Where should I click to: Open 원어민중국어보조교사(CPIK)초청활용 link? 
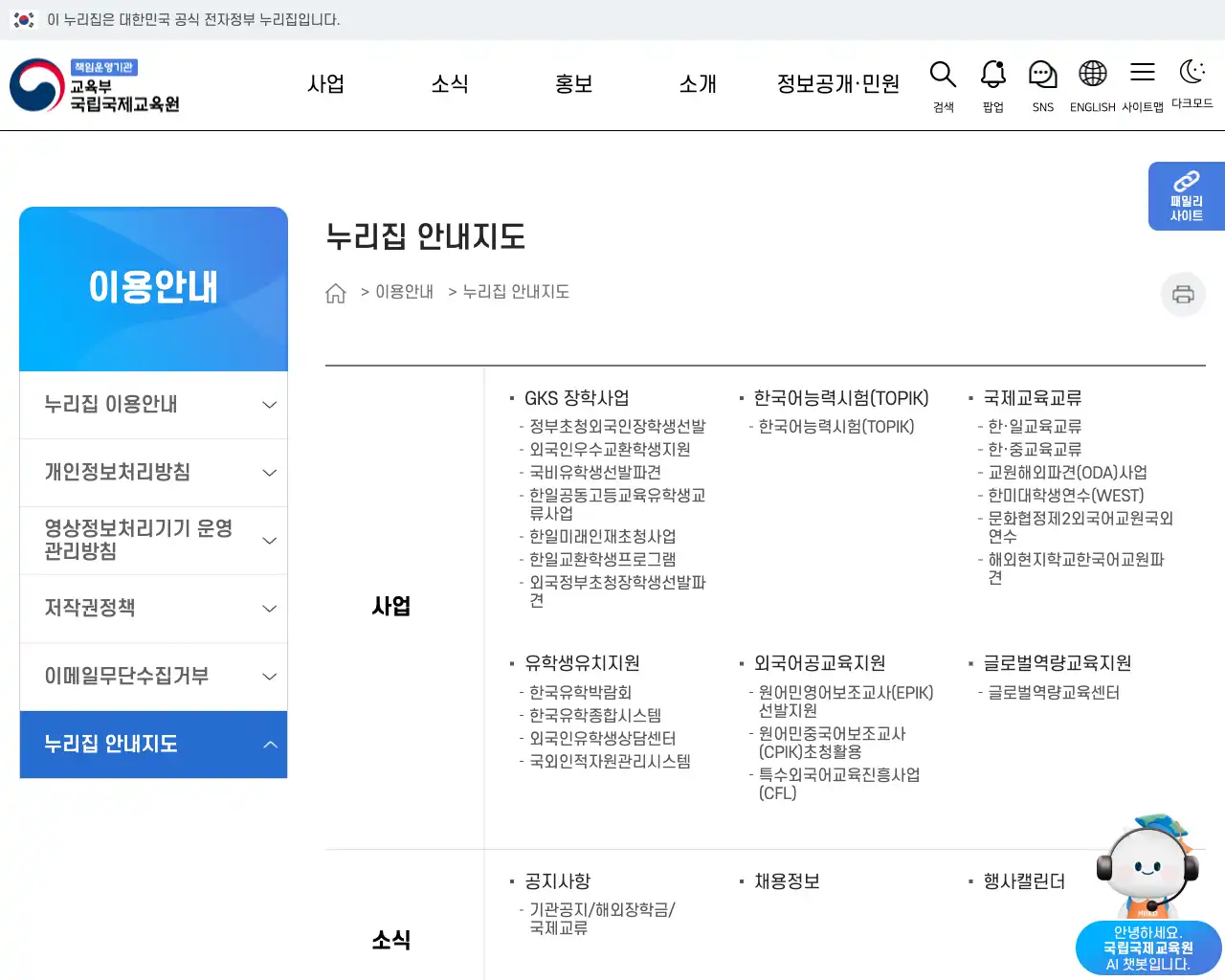pyautogui.click(x=833, y=743)
